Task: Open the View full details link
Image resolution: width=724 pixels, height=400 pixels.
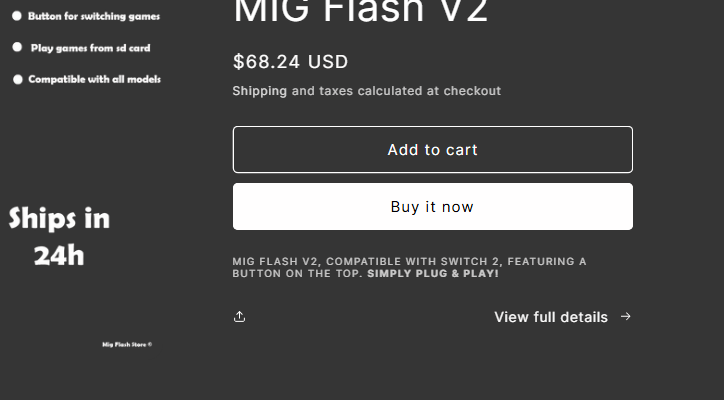Action: pyautogui.click(x=551, y=317)
